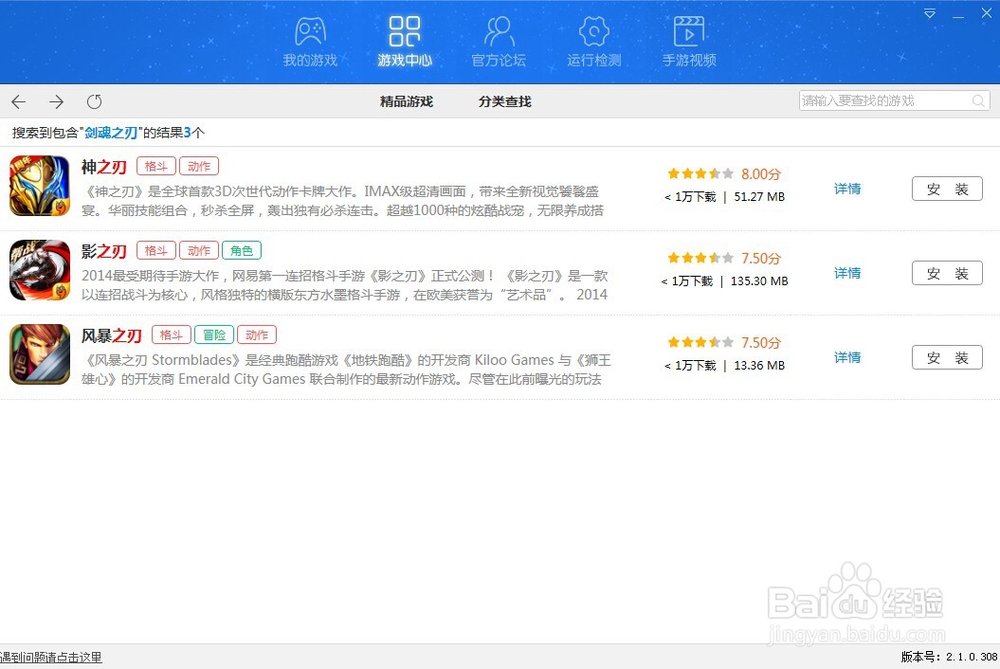Click the 剑魂之刃 search keyword text
The width and height of the screenshot is (1000, 669).
[x=111, y=133]
